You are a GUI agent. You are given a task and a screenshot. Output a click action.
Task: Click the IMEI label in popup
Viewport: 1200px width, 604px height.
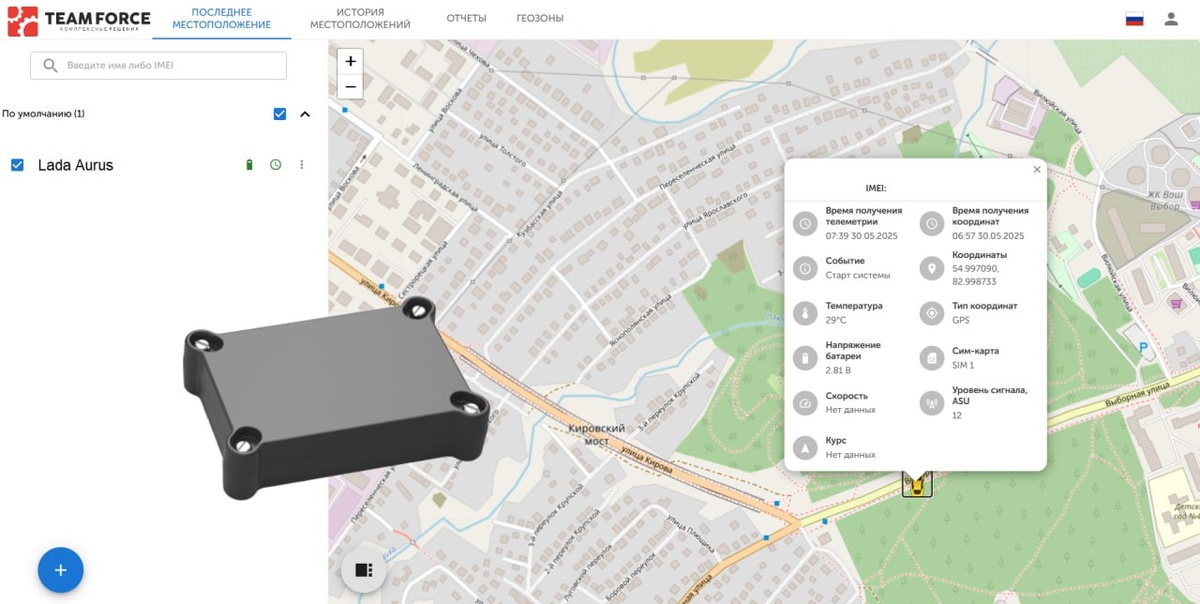point(876,188)
